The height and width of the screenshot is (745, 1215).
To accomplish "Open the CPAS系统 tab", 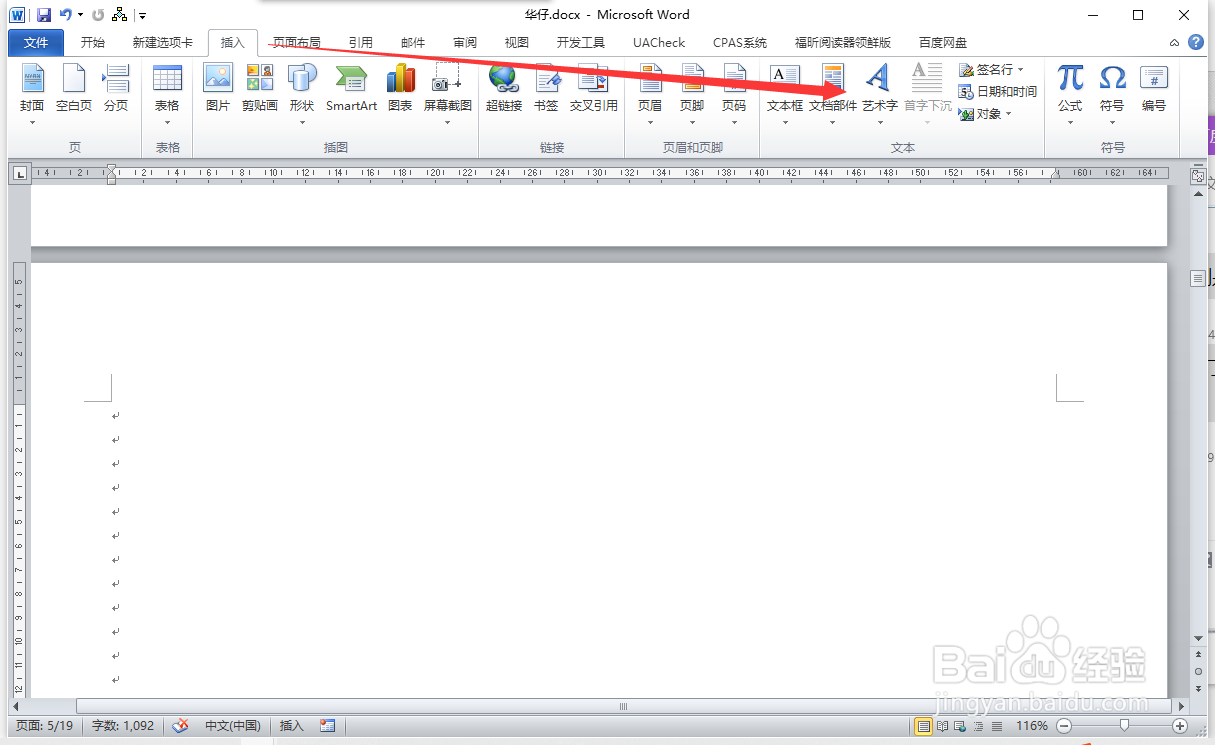I will [x=740, y=43].
